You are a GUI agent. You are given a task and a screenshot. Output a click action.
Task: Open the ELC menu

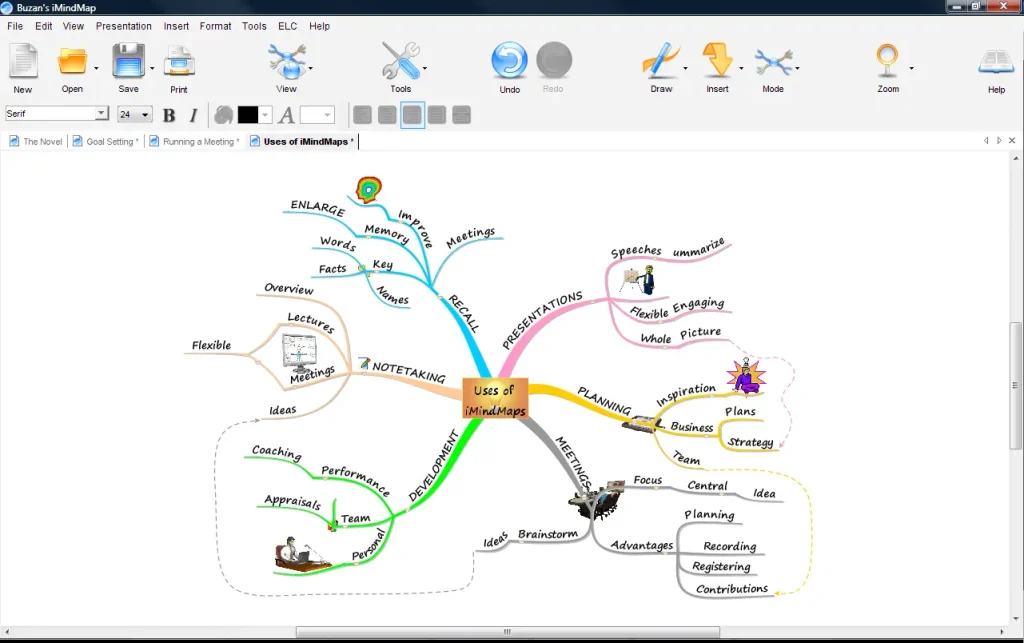coord(287,26)
